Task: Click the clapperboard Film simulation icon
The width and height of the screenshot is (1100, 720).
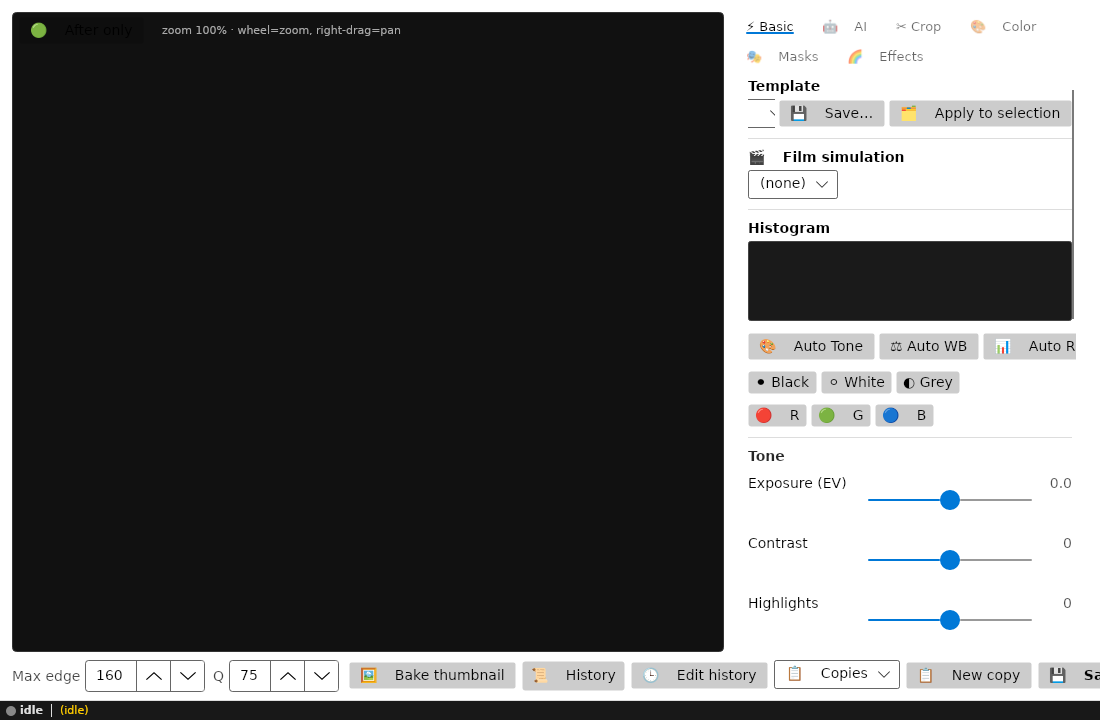Action: [x=757, y=157]
